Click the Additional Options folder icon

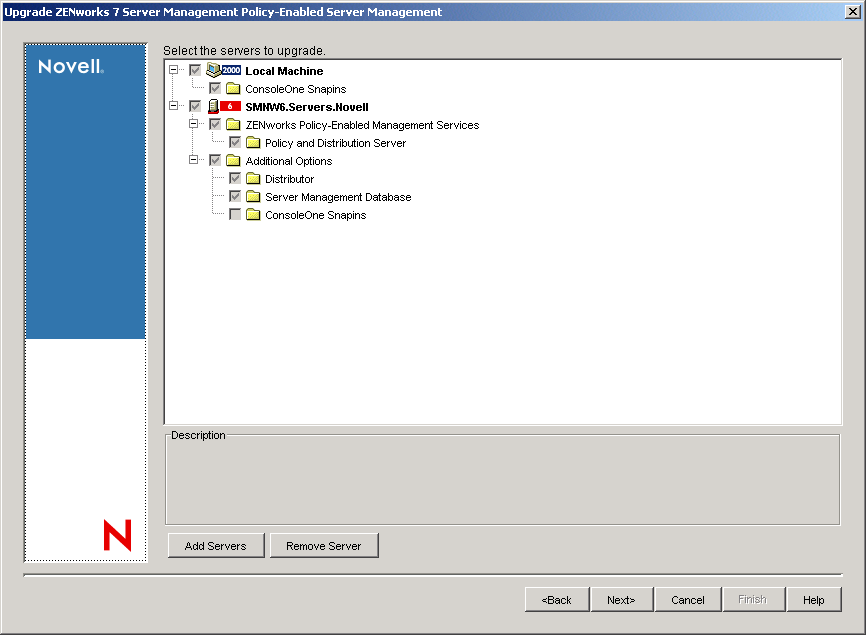pyautogui.click(x=234, y=160)
